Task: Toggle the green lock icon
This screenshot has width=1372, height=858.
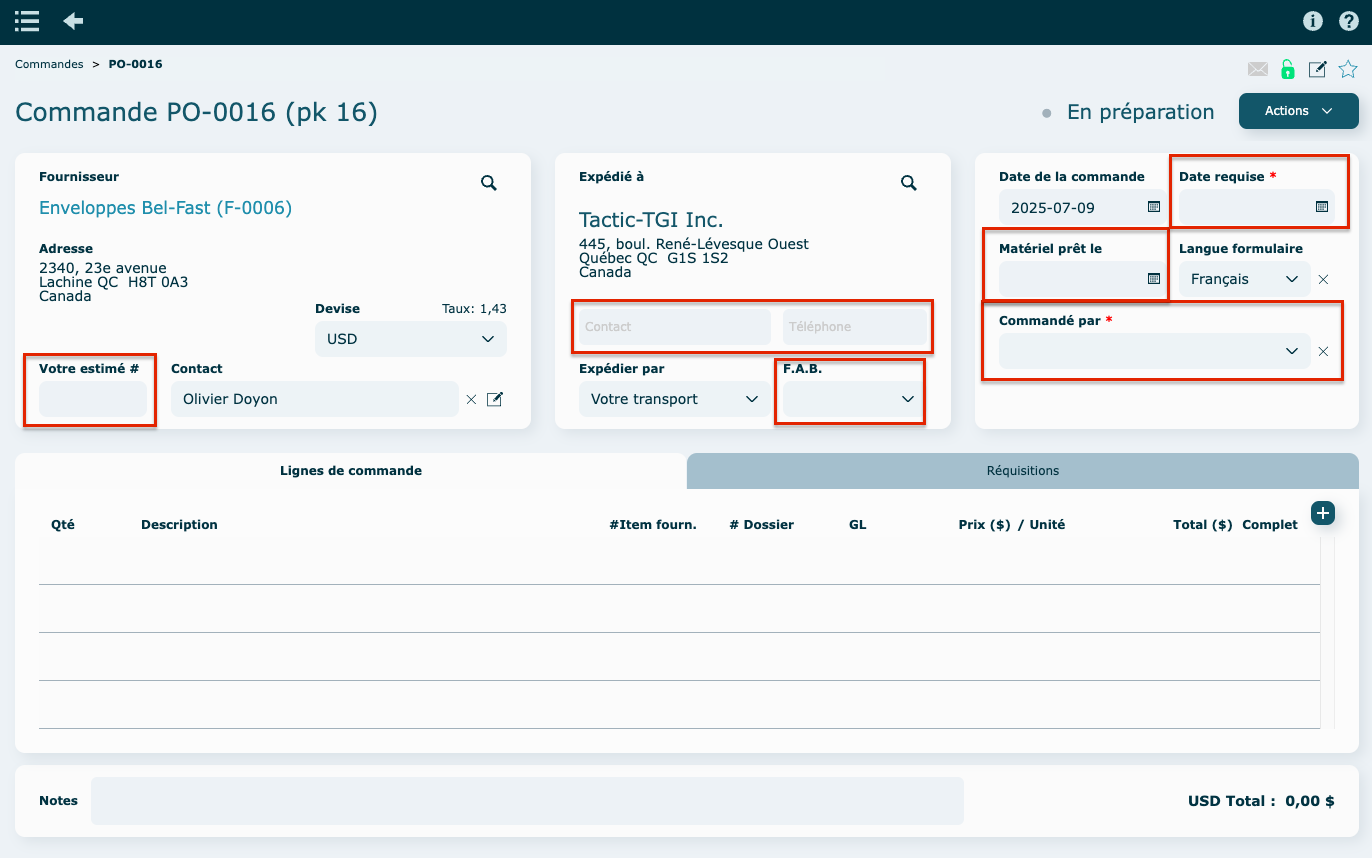Action: point(1288,69)
